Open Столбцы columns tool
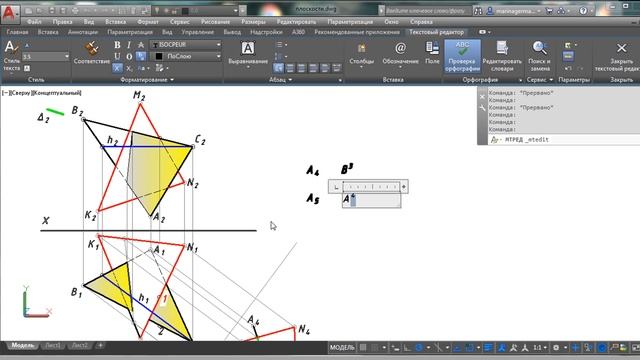640x360 pixels. click(x=362, y=54)
